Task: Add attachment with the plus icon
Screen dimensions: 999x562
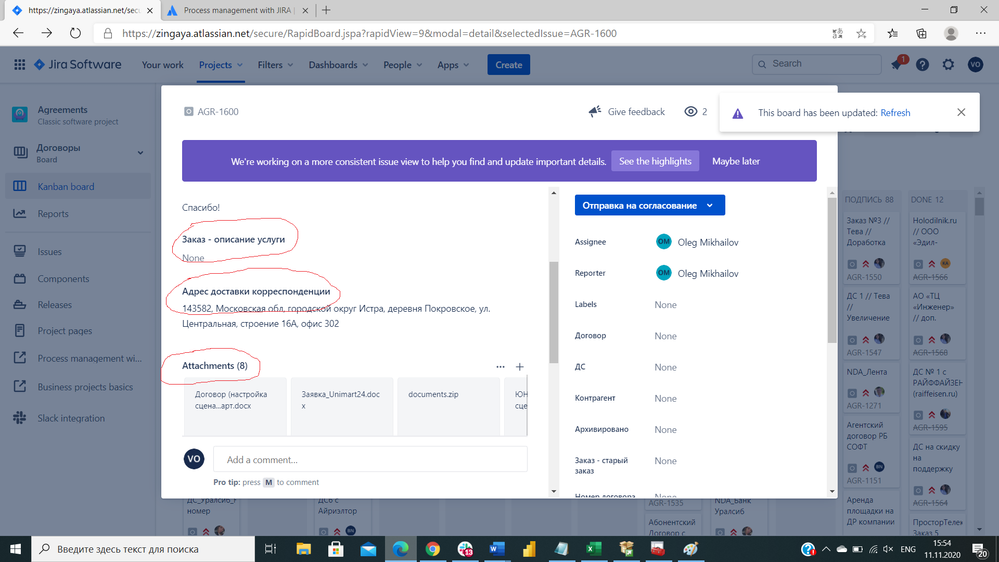Action: point(520,366)
